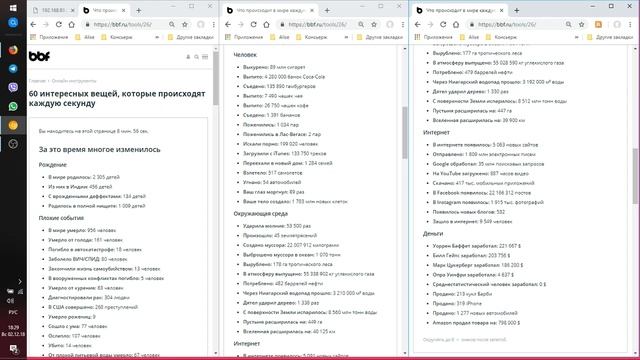
Task: Open user account icon on bbf page
Action: tap(188, 57)
